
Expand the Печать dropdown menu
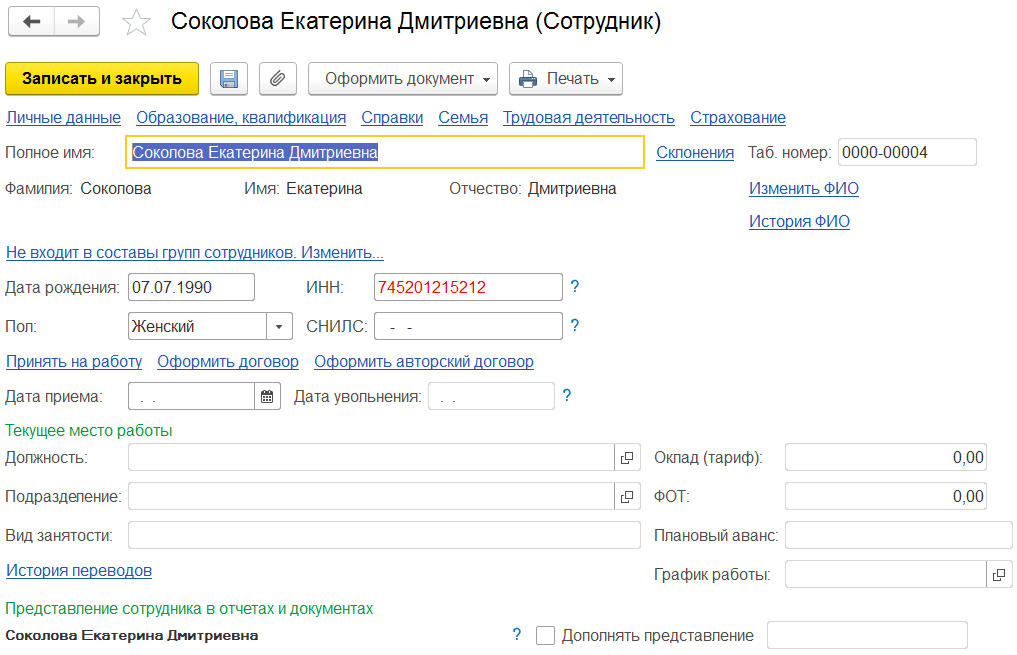566,79
